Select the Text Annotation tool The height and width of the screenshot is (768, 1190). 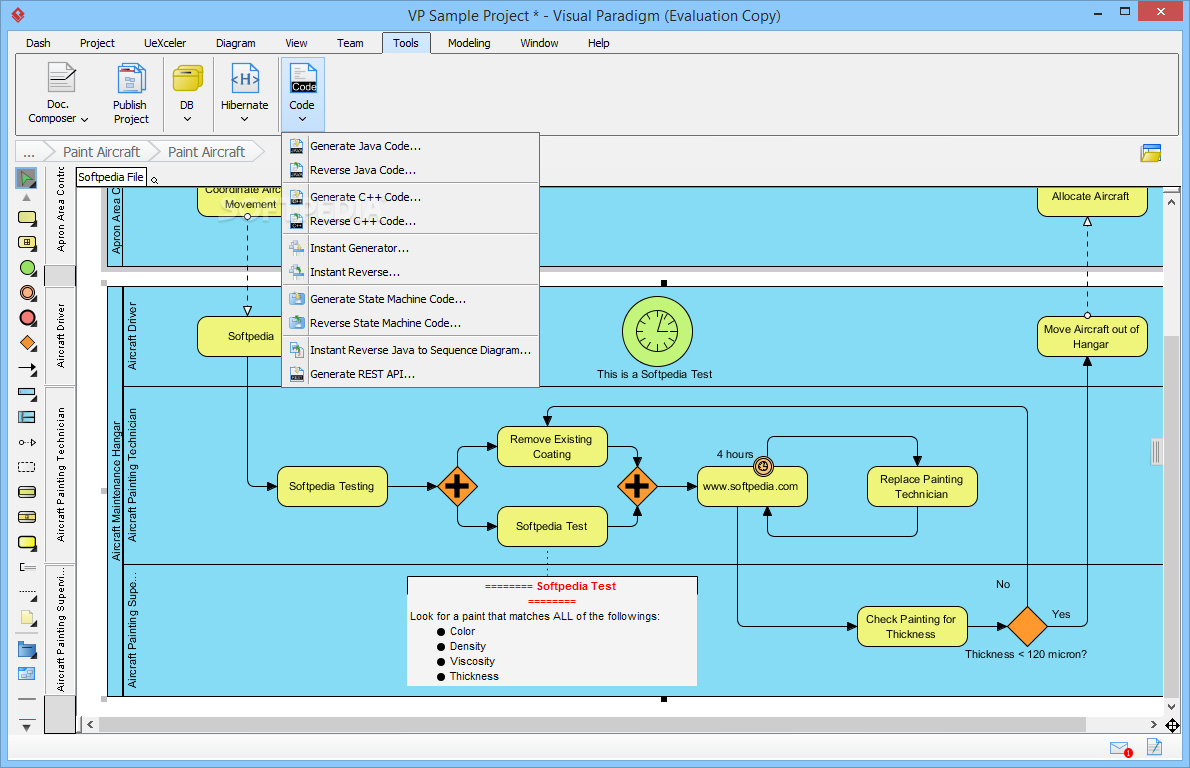[x=27, y=567]
